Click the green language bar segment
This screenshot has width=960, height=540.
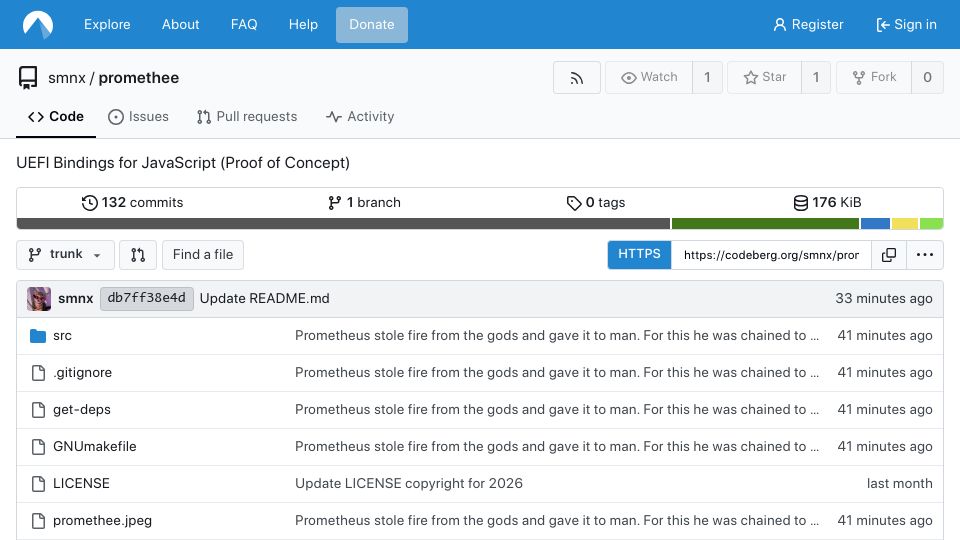(765, 224)
